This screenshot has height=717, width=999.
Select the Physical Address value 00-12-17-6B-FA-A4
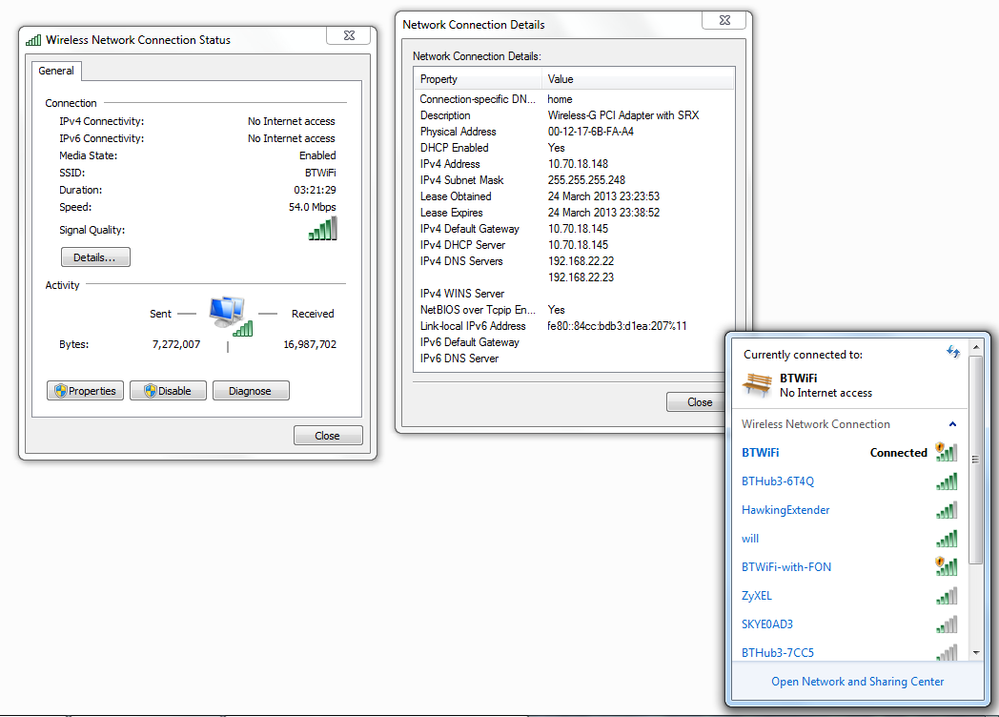[x=591, y=131]
